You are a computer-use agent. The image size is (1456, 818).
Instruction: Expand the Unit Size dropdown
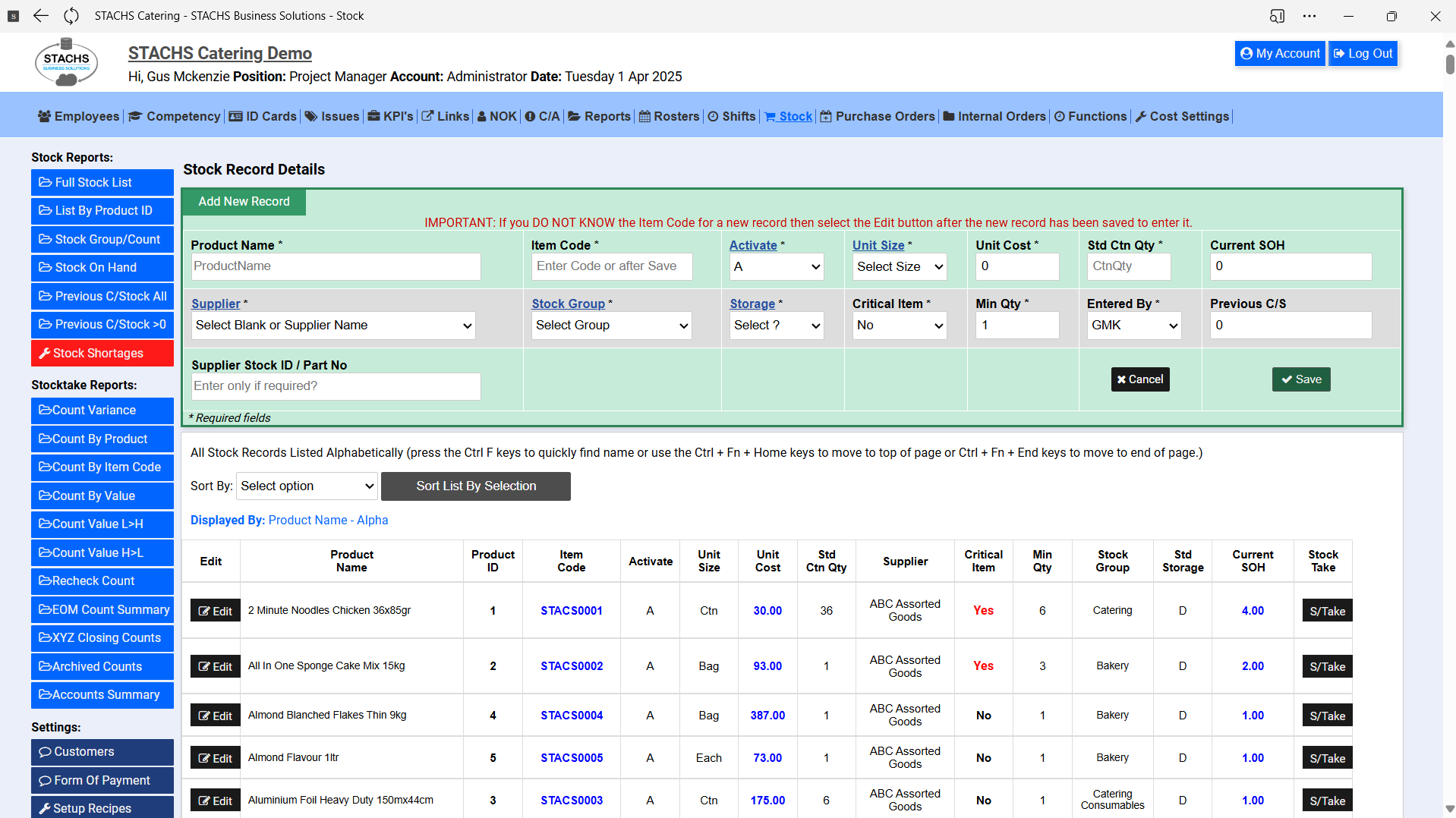900,266
